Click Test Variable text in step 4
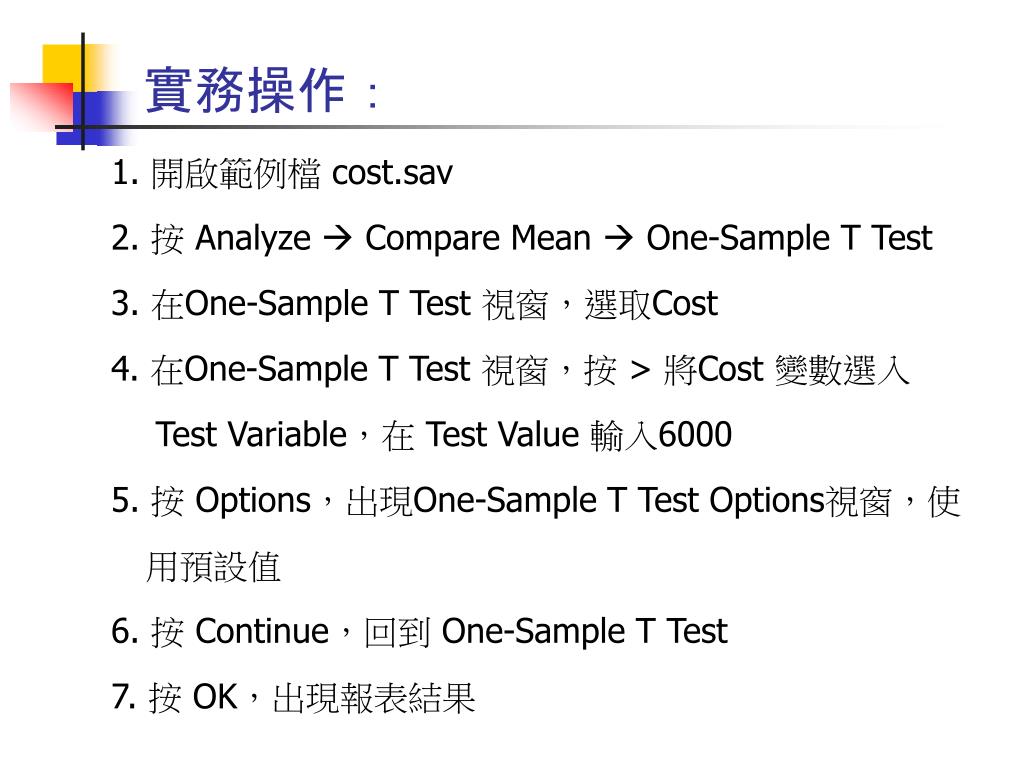The image size is (1024, 768). coord(251,434)
